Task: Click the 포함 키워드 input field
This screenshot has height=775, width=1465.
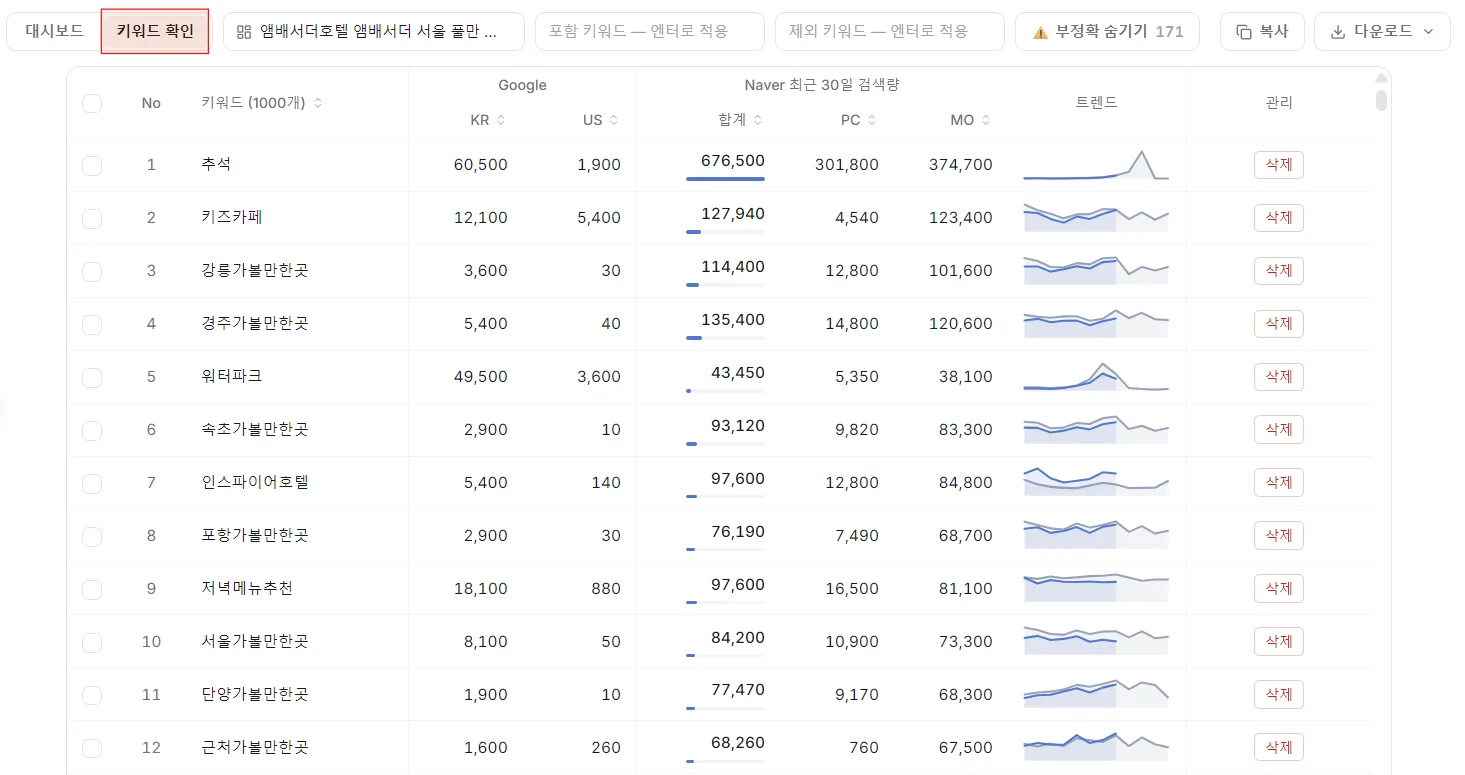Action: pos(650,32)
